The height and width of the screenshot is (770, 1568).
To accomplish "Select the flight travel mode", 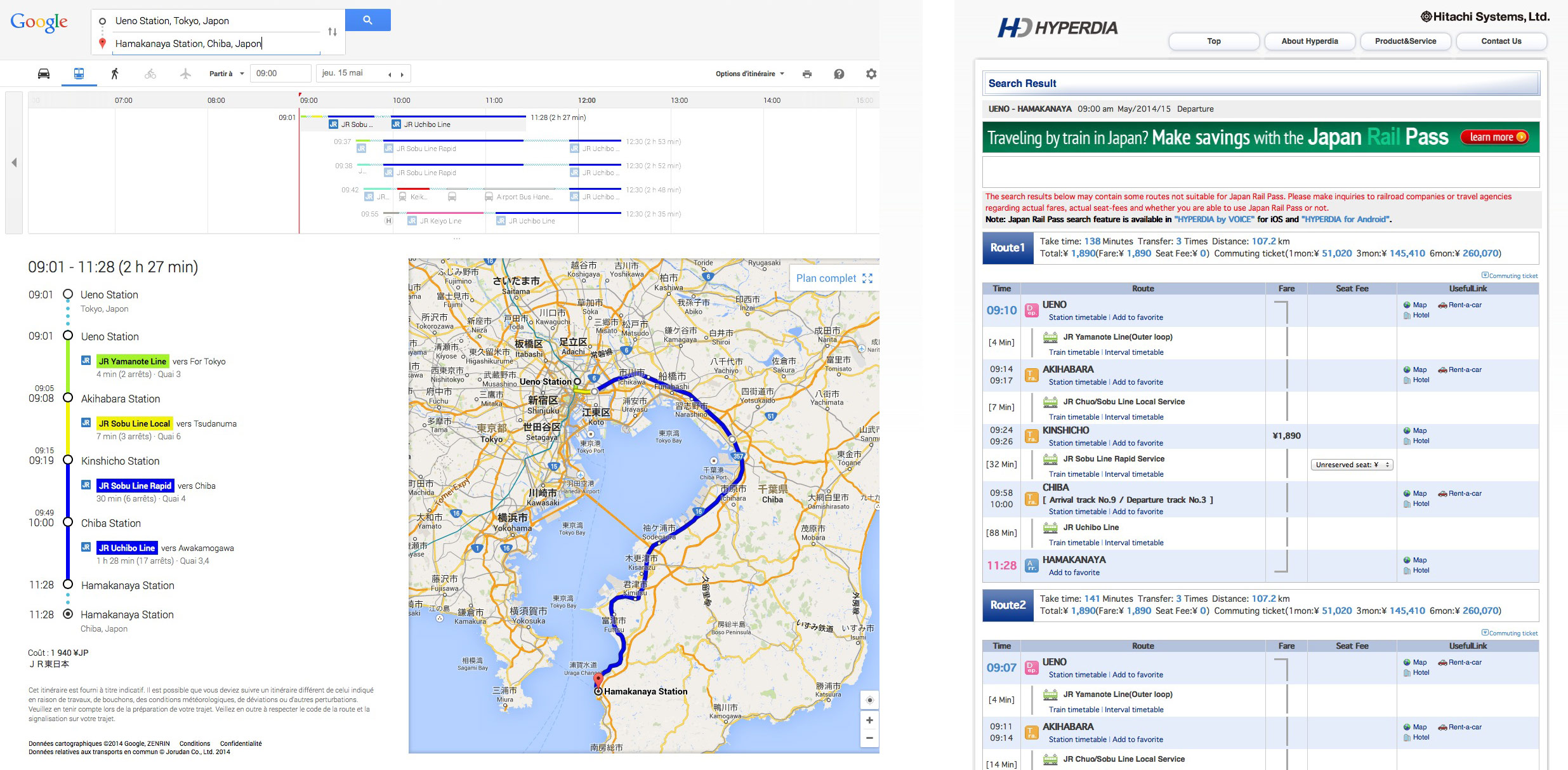I will tap(185, 74).
